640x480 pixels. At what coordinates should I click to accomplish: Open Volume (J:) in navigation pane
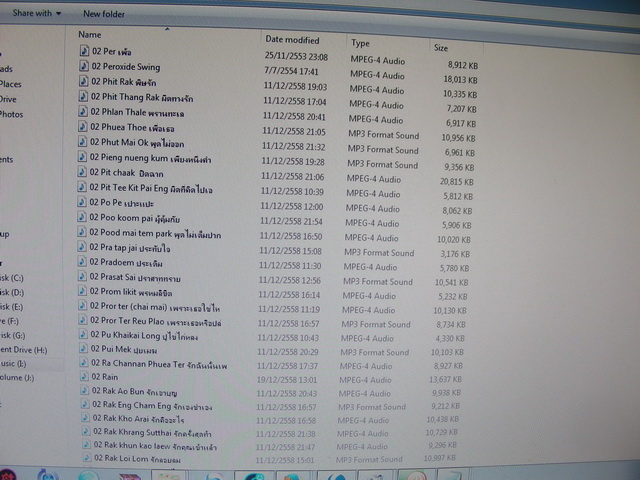tap(17, 378)
